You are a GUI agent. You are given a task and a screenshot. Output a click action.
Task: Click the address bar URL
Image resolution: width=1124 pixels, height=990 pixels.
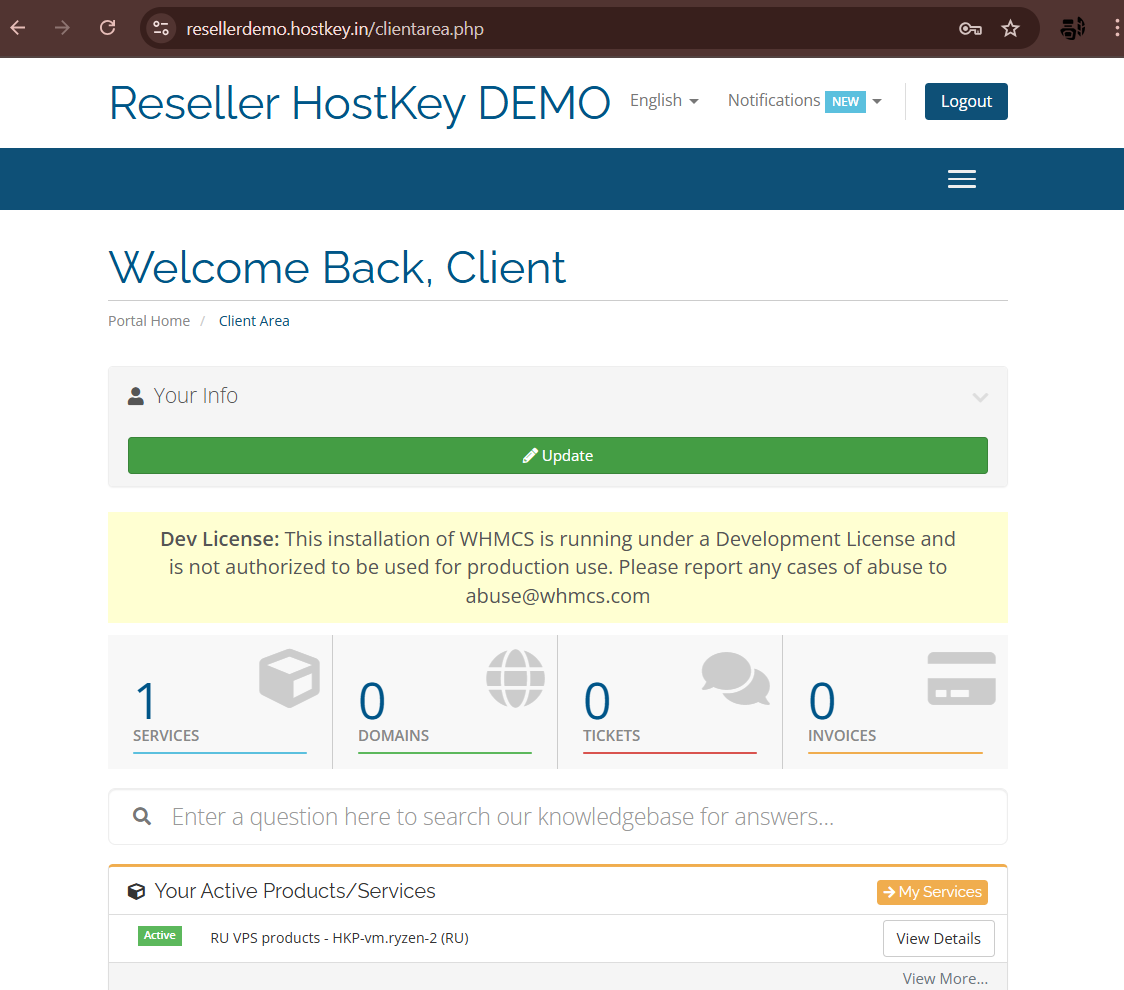point(335,29)
